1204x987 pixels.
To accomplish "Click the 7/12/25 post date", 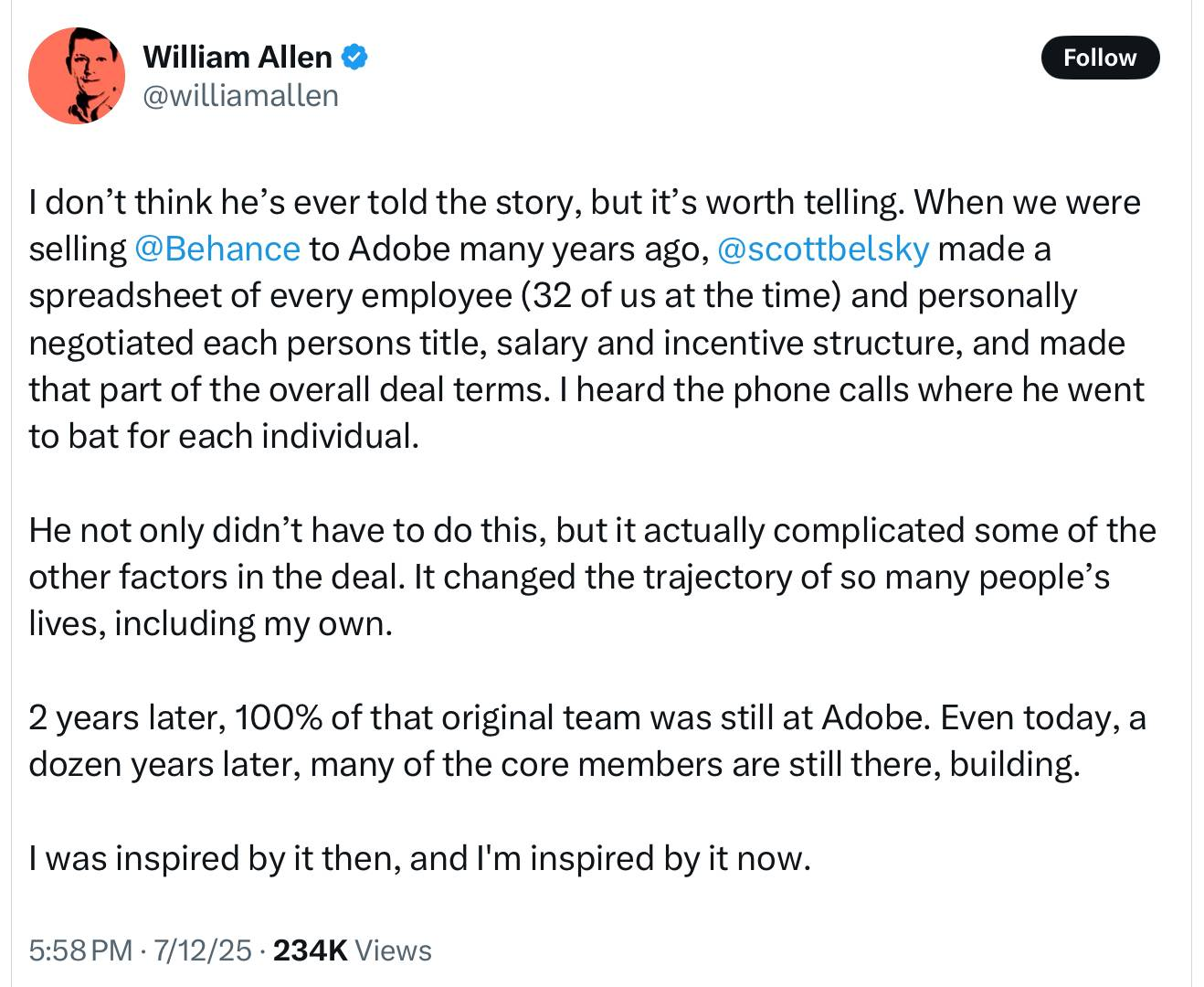I will point(202,950).
